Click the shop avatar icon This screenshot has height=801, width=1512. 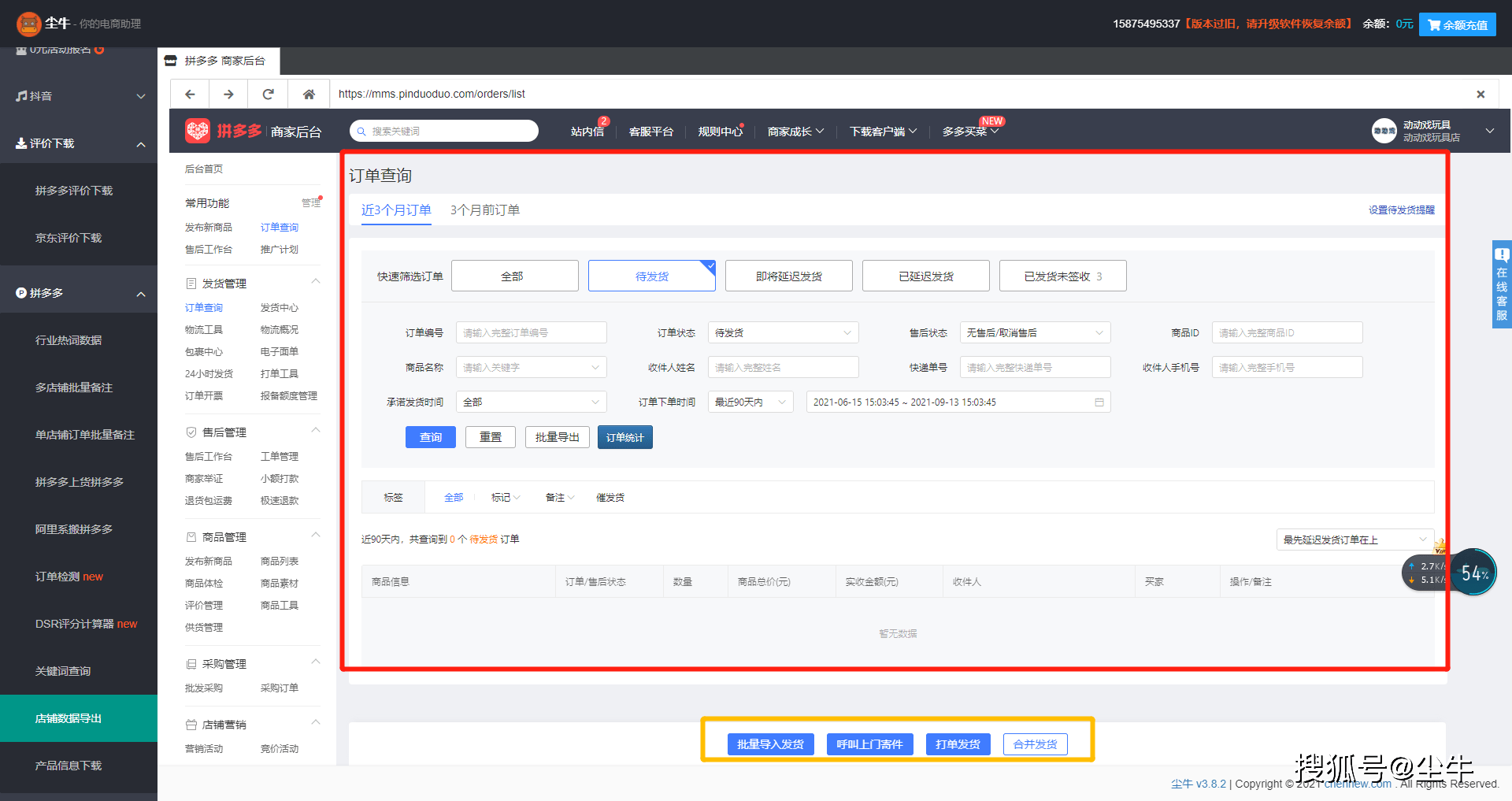1384,131
